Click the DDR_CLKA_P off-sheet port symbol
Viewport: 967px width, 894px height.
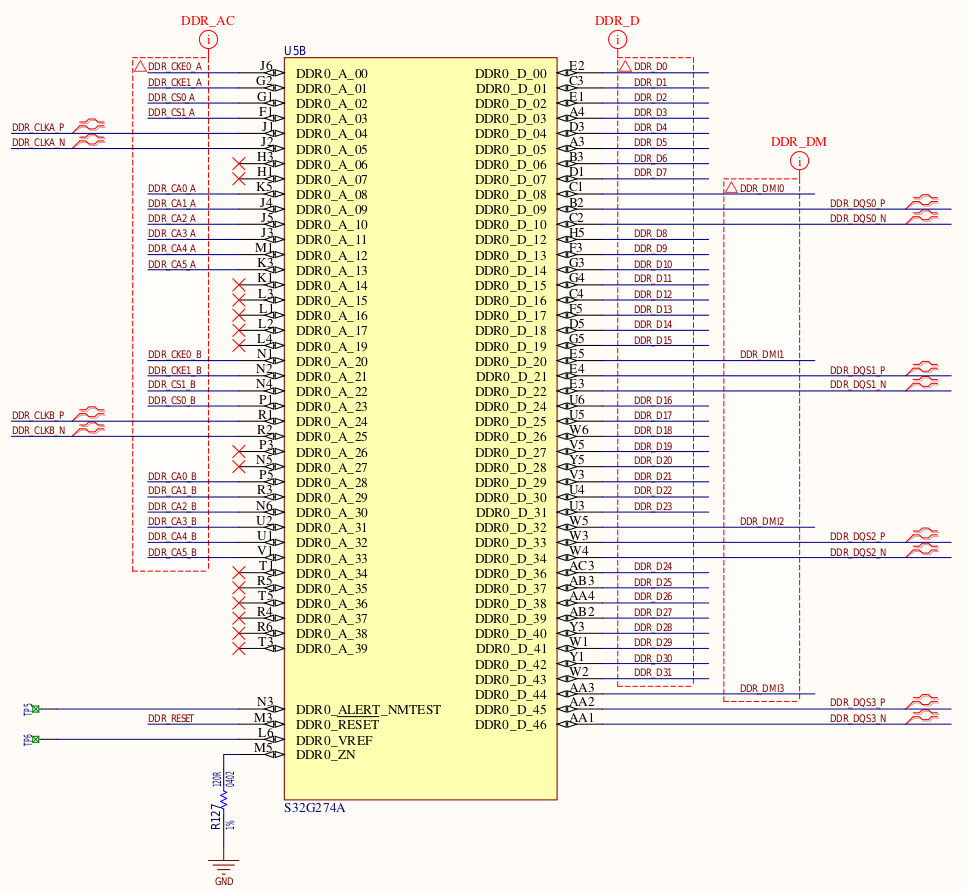pos(89,126)
